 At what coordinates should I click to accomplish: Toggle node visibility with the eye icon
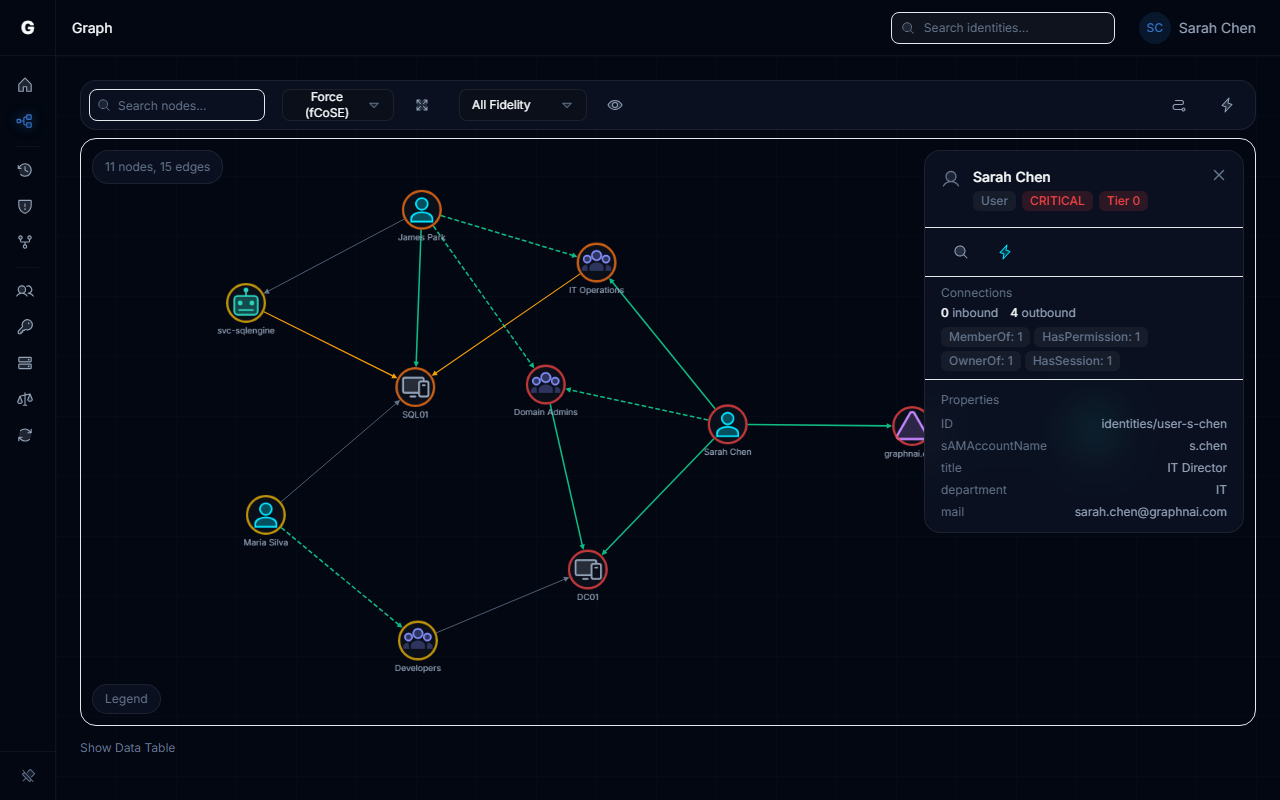[615, 104]
